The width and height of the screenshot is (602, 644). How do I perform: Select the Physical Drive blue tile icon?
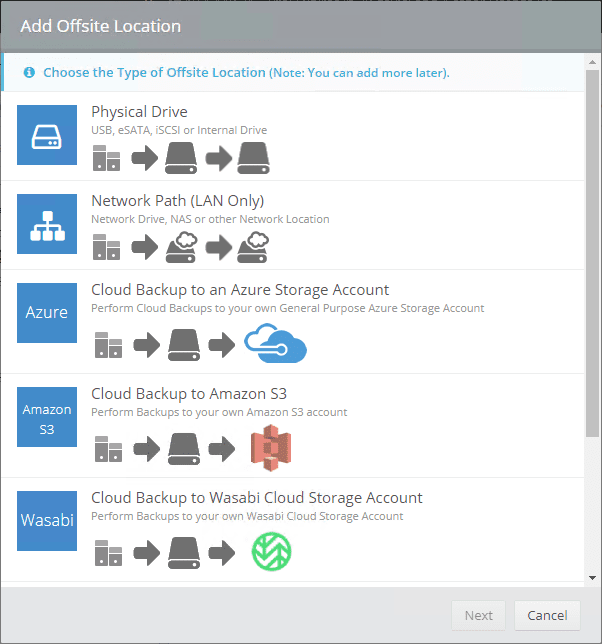pos(47,135)
